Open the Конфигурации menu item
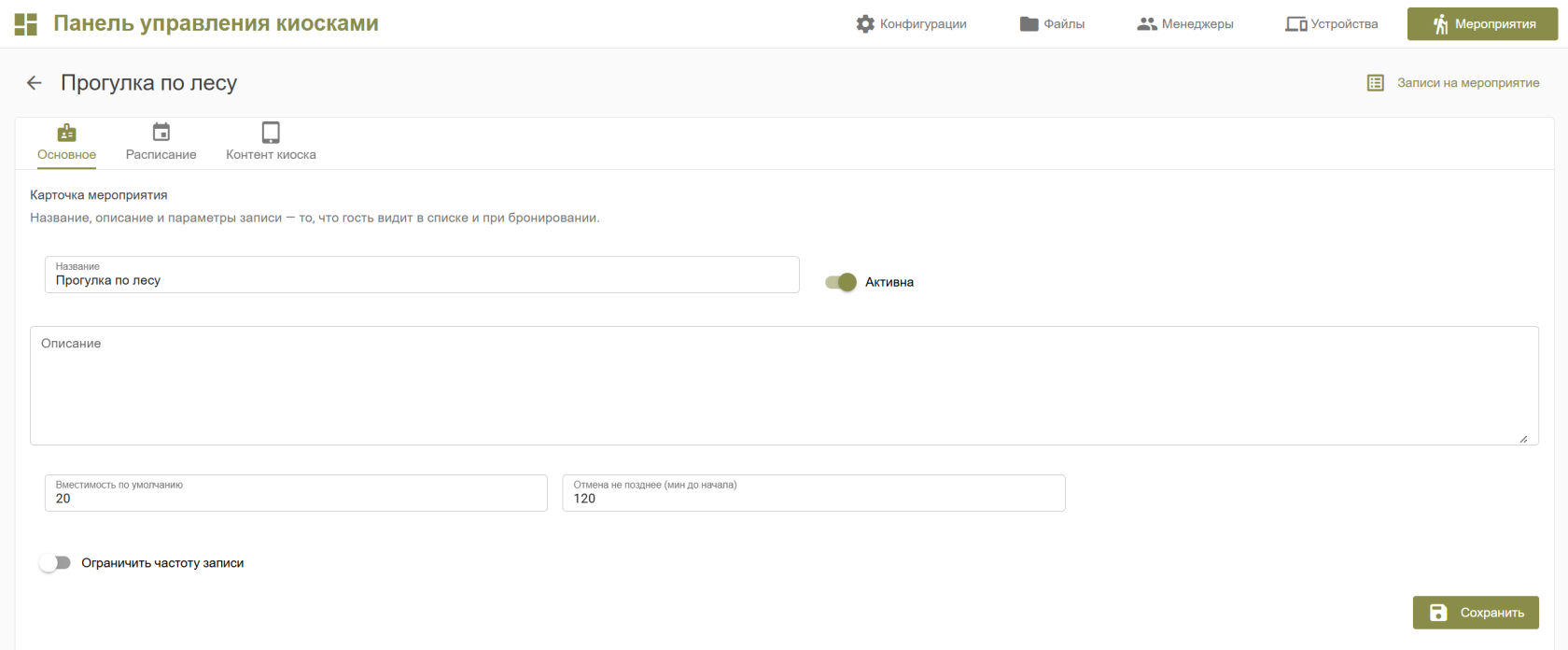Screen dimensions: 1568x650 (x=911, y=24)
